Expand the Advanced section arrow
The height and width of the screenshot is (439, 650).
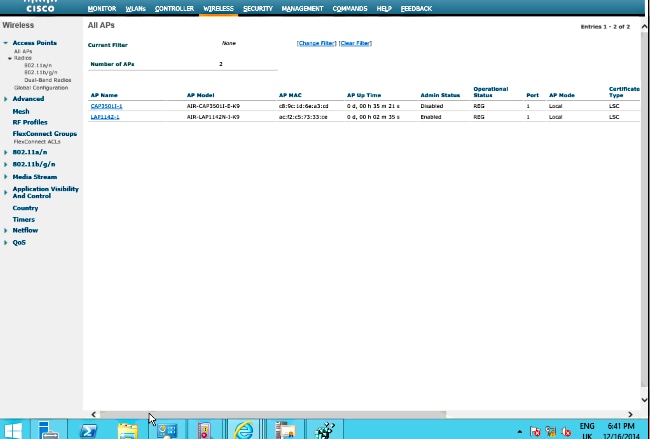tap(5, 99)
